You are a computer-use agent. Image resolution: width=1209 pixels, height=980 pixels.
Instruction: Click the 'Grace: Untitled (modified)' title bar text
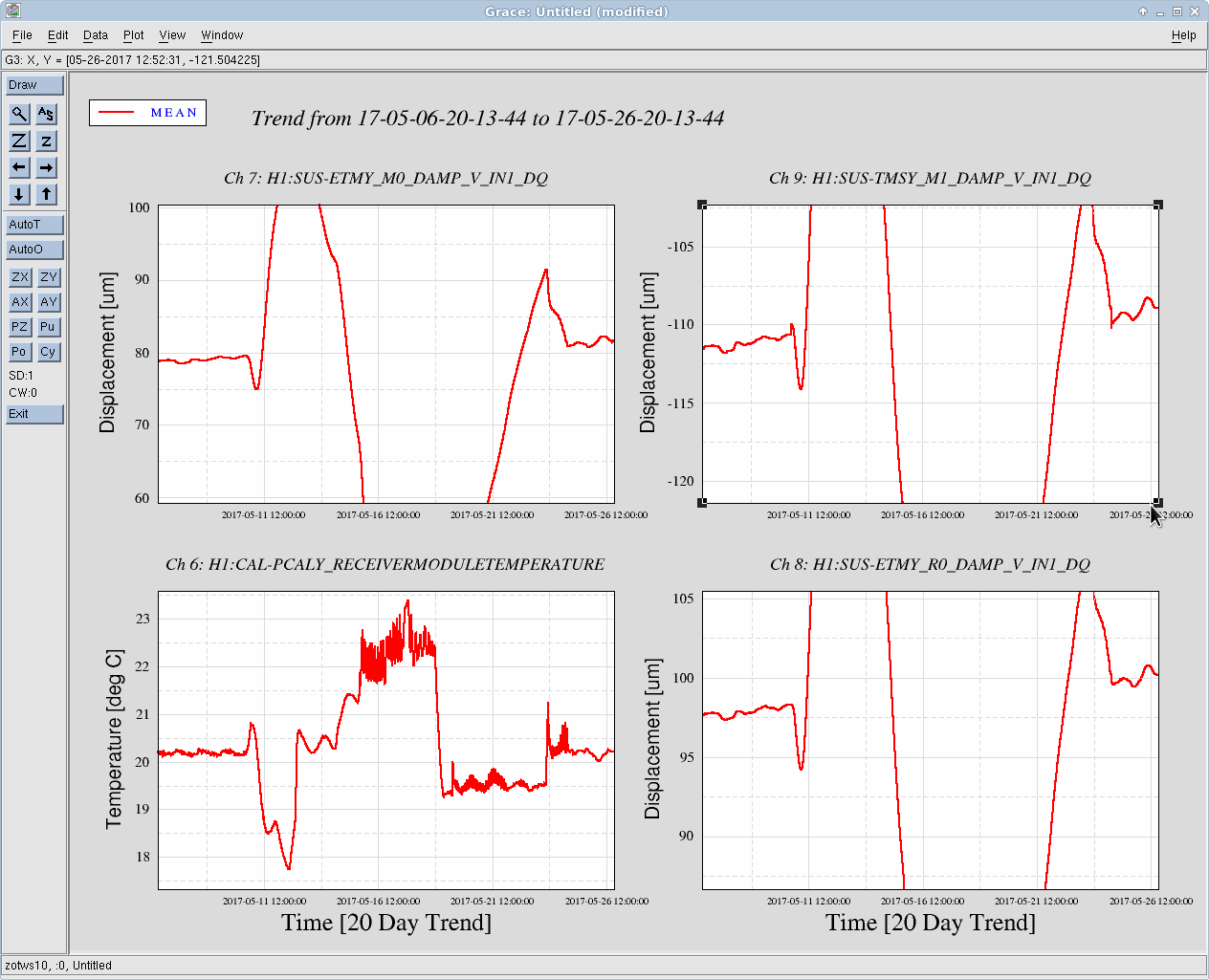coord(576,11)
